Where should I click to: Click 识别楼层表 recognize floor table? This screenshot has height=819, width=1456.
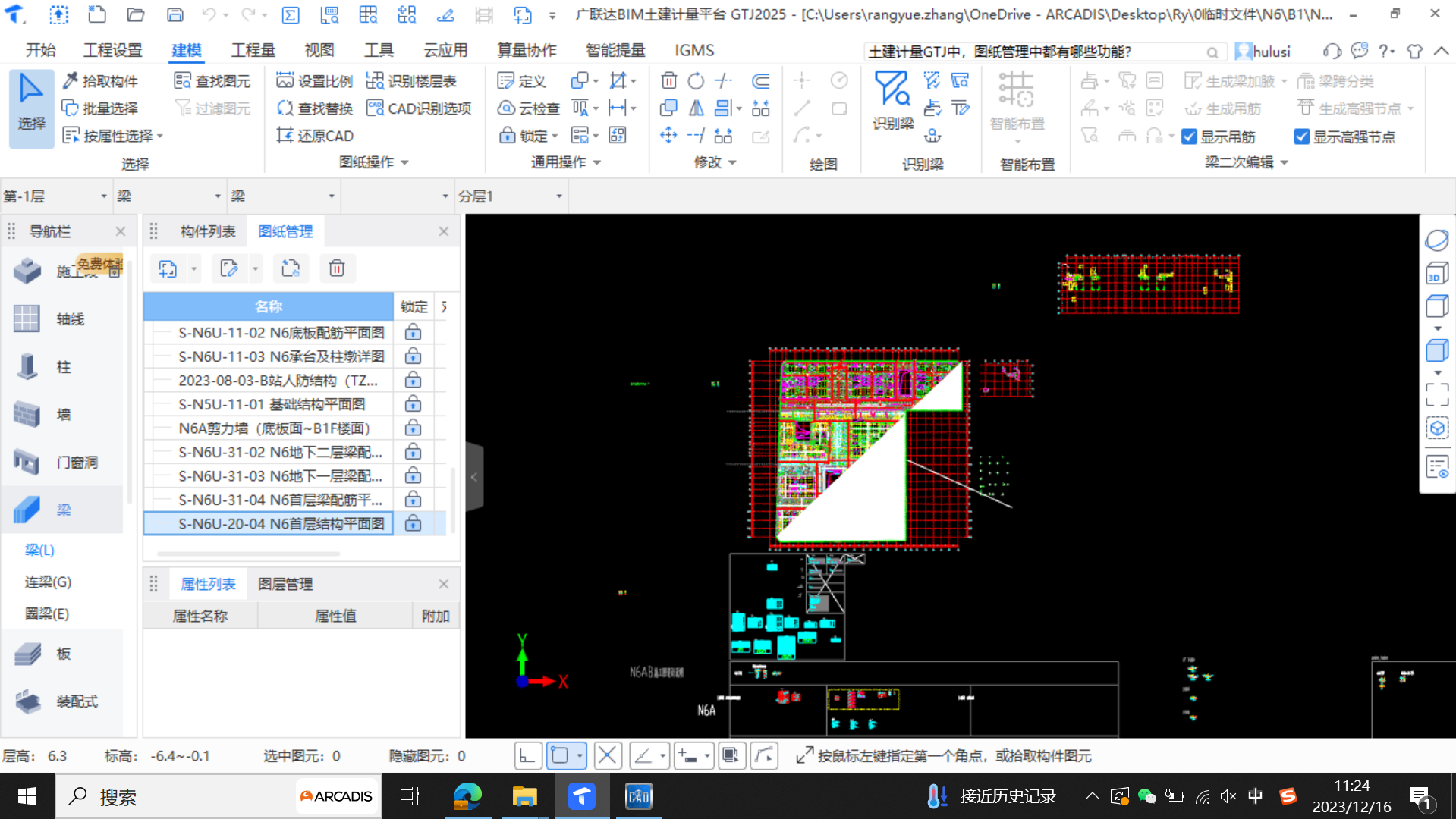pyautogui.click(x=411, y=81)
